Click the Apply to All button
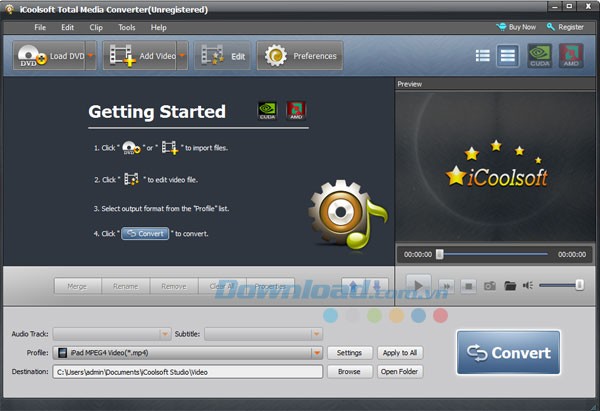The height and width of the screenshot is (411, 600). [400, 353]
